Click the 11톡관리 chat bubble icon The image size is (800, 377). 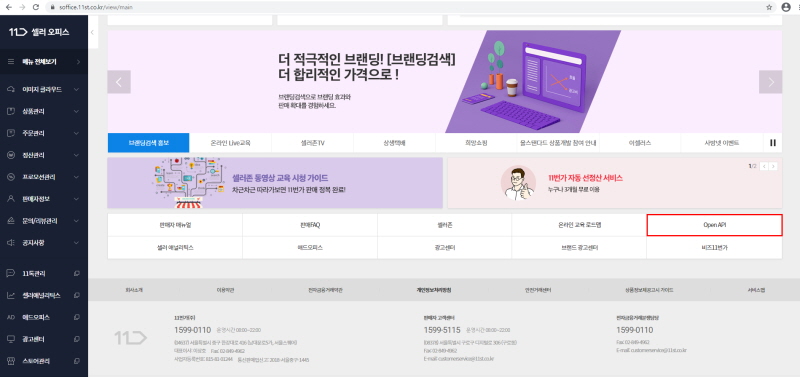coord(11,273)
